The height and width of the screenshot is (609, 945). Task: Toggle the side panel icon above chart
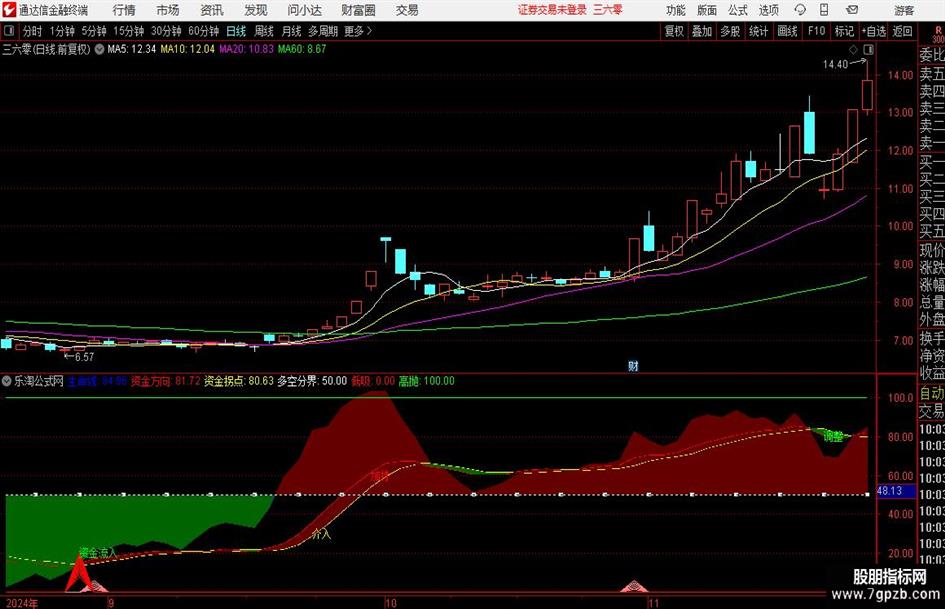(x=868, y=49)
